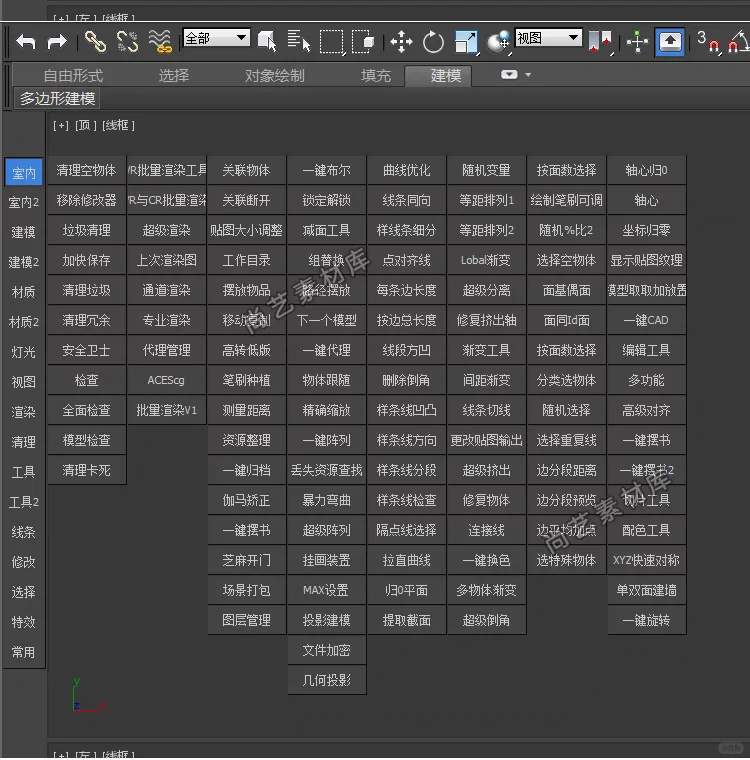
Task: Open the 视图 reference coordinate dropdown
Action: (x=548, y=37)
